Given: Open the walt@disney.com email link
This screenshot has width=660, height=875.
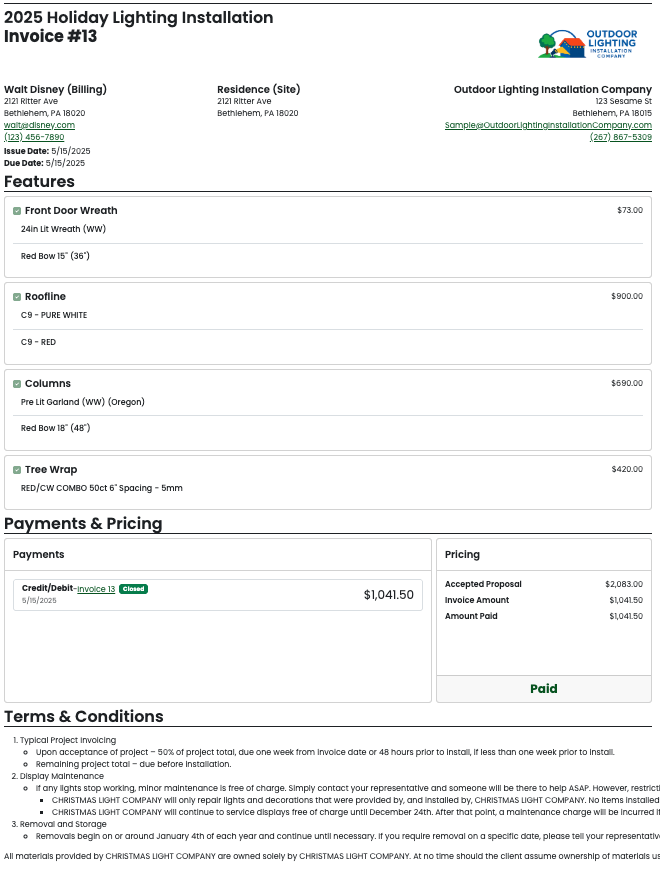Looking at the screenshot, I should pos(39,125).
